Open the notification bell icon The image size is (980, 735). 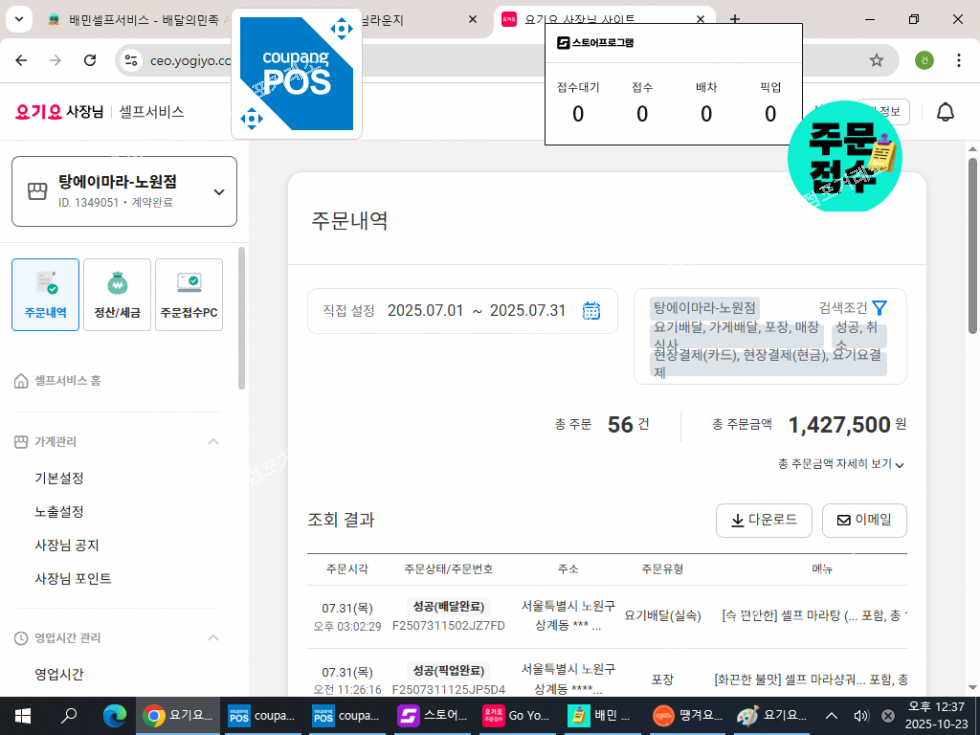(945, 112)
